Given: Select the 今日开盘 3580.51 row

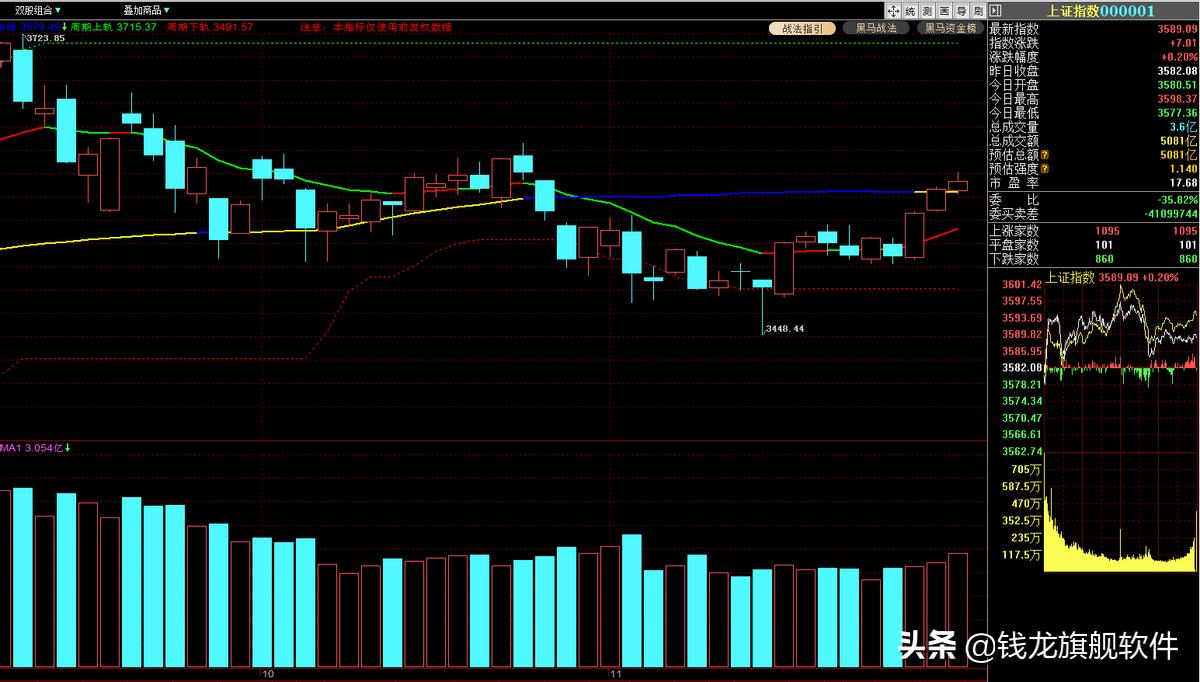Looking at the screenshot, I should pyautogui.click(x=1093, y=85).
